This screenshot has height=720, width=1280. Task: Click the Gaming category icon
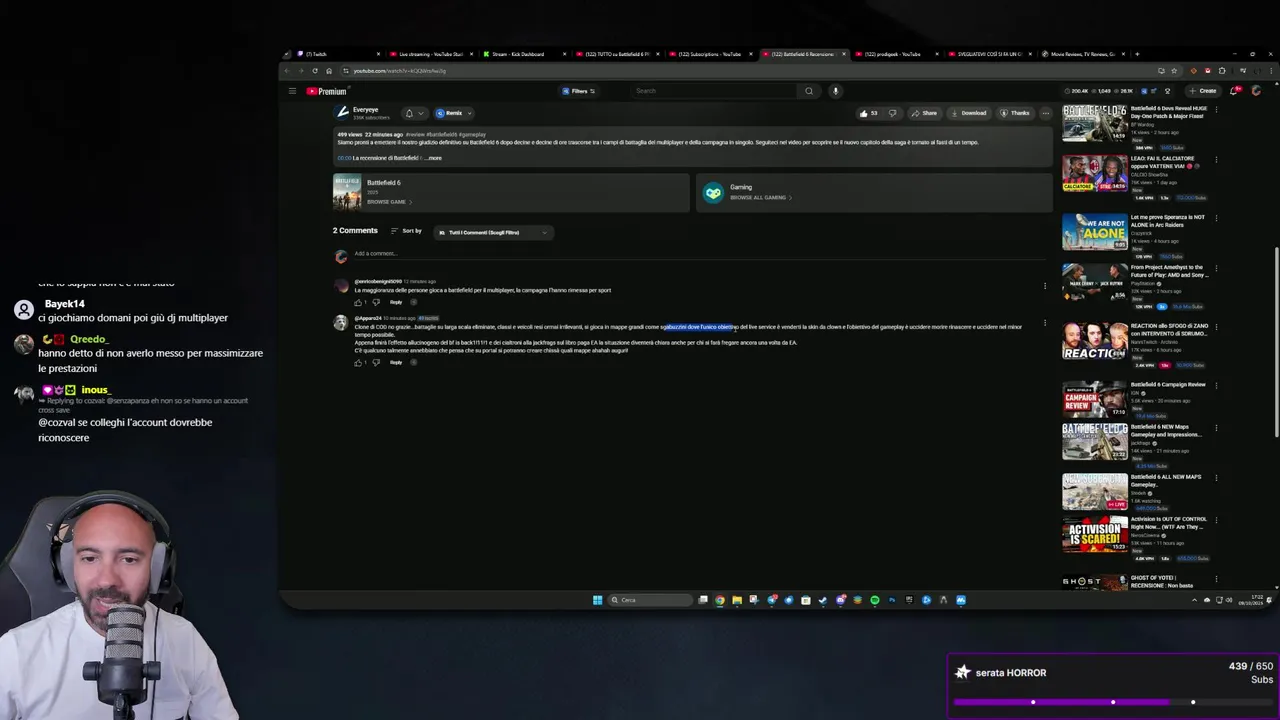[713, 193]
